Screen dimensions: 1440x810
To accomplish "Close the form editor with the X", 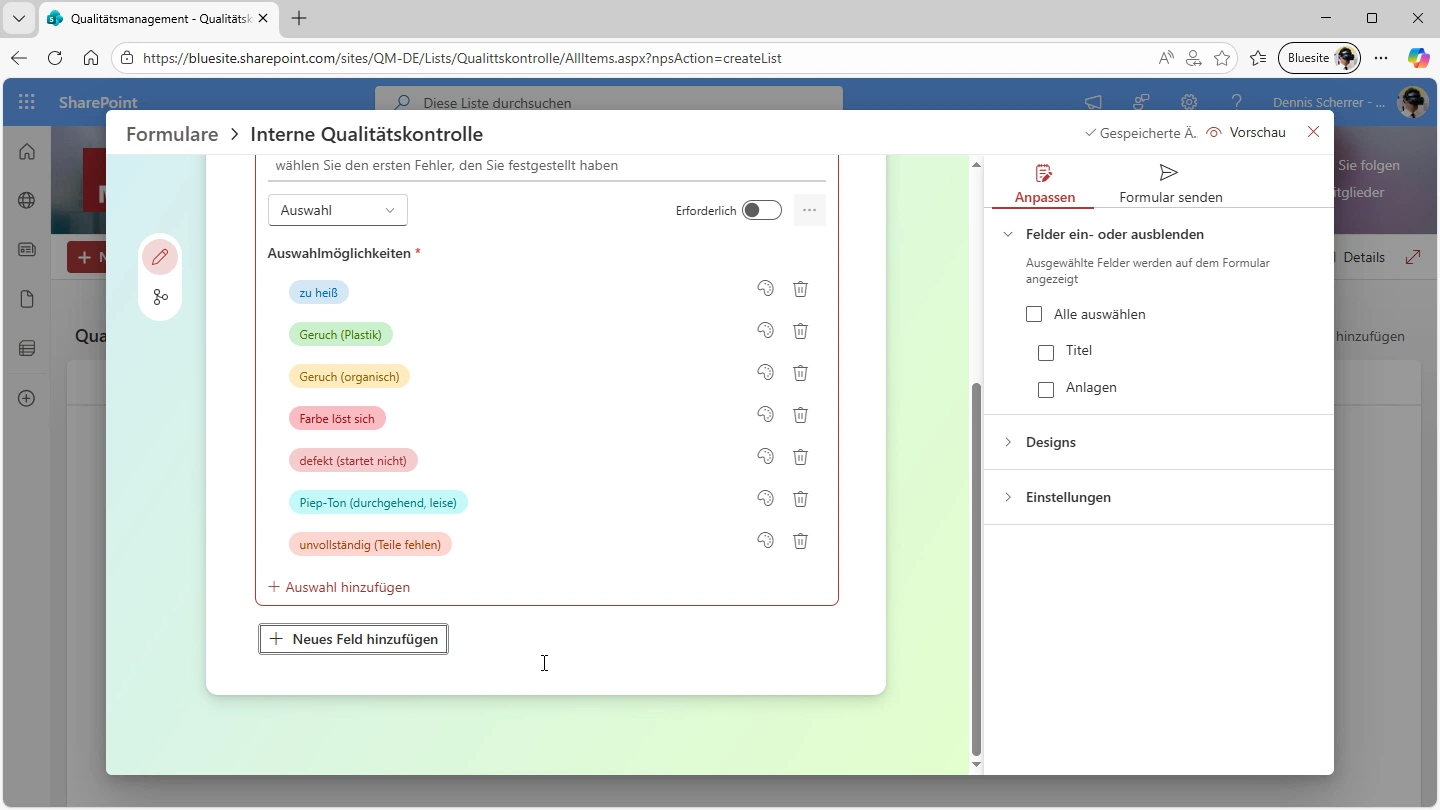I will [1313, 132].
